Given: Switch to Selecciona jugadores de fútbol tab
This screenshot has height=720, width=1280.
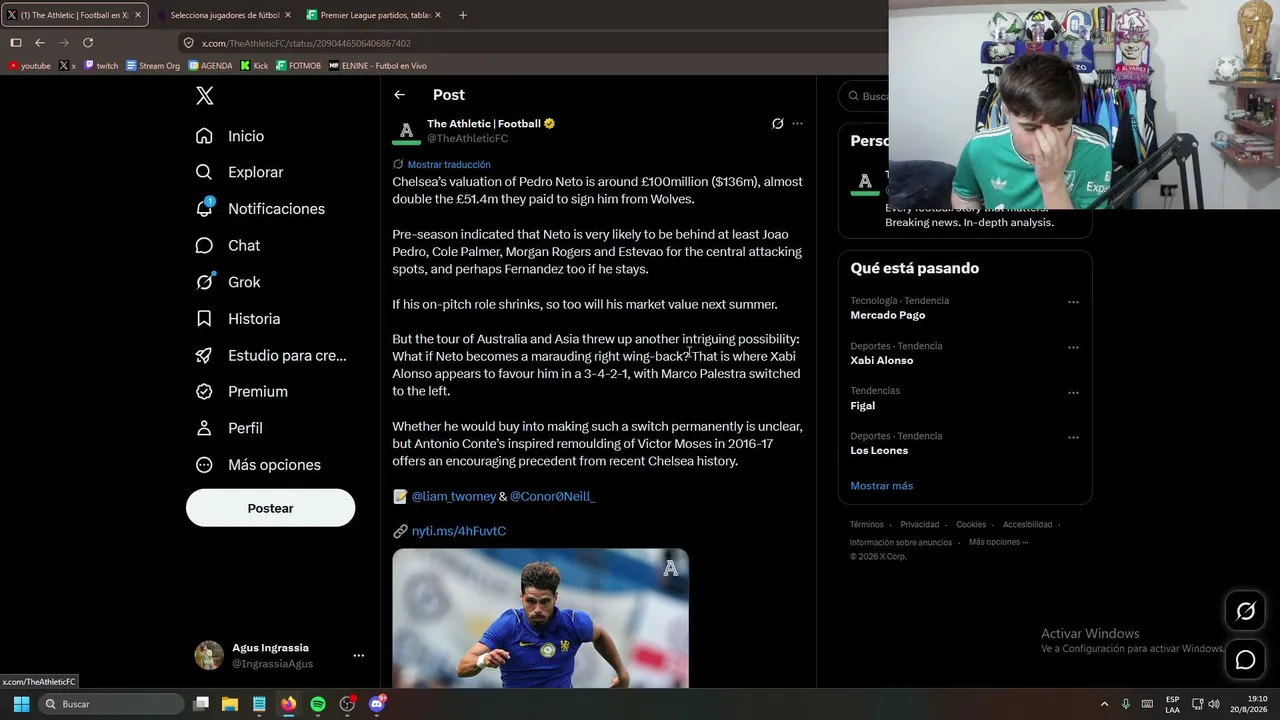Looking at the screenshot, I should 225,15.
